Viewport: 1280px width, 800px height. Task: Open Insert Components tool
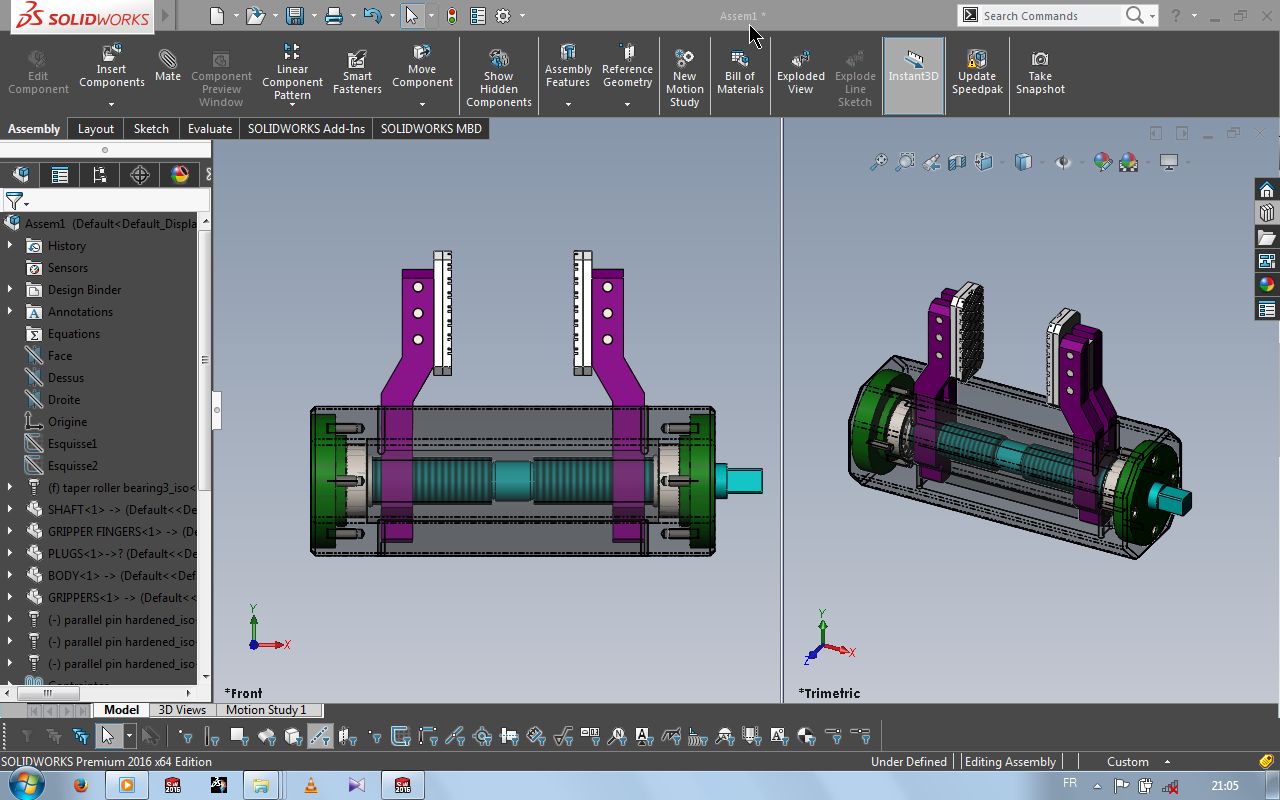coord(111,68)
